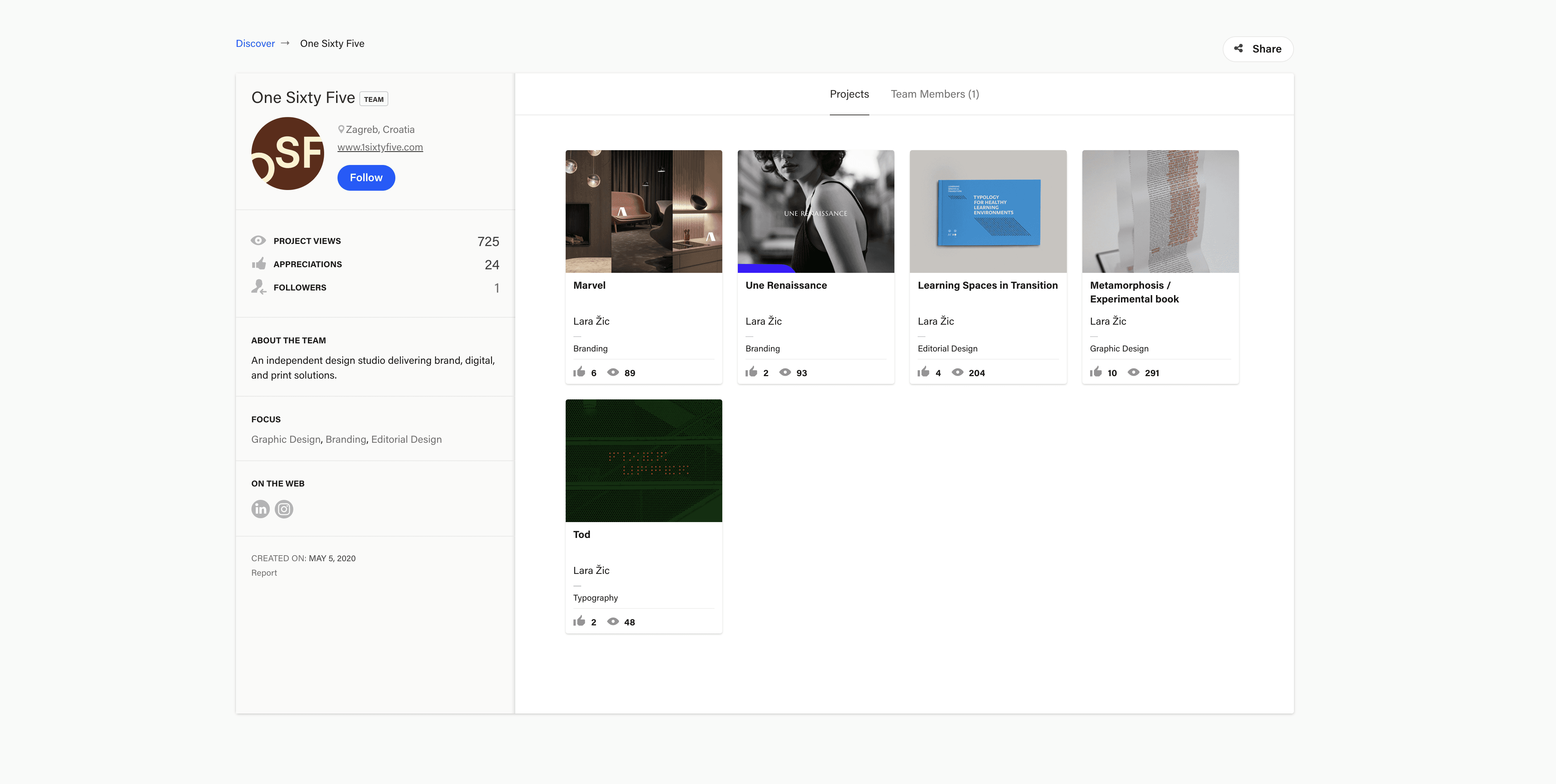Click the eye views icon on Metamorphosis card

pos(1134,372)
